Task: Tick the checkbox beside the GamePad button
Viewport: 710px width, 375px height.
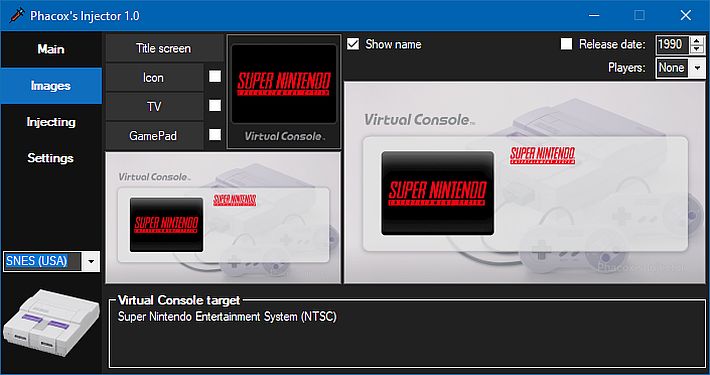Action: tap(215, 135)
